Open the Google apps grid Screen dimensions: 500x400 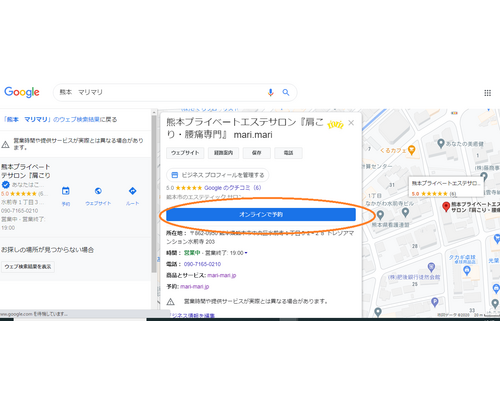pyautogui.click(x=487, y=93)
